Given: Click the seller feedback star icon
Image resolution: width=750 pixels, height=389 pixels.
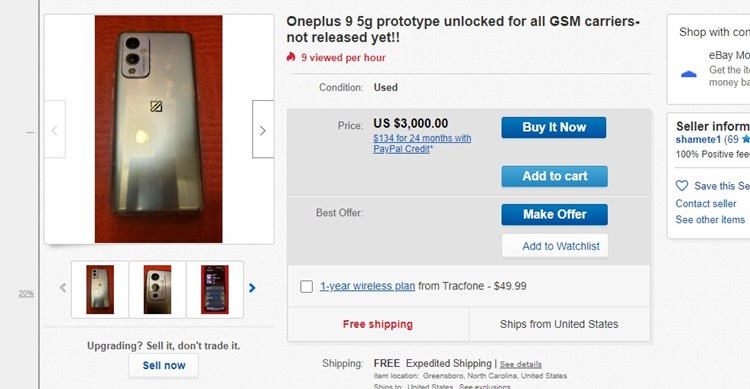Looking at the screenshot, I should 746,139.
